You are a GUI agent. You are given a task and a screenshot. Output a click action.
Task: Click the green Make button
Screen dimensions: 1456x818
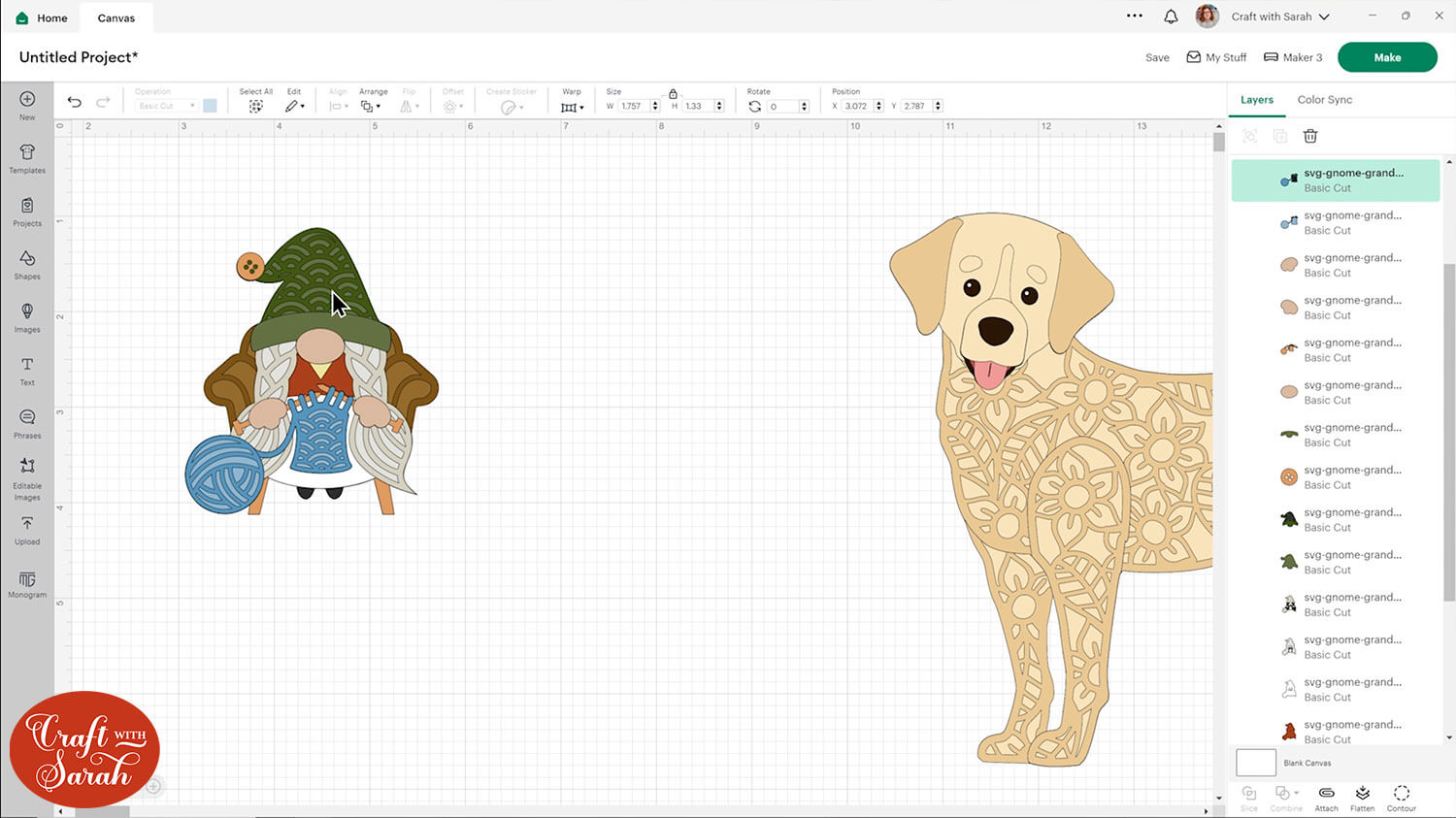1386,57
